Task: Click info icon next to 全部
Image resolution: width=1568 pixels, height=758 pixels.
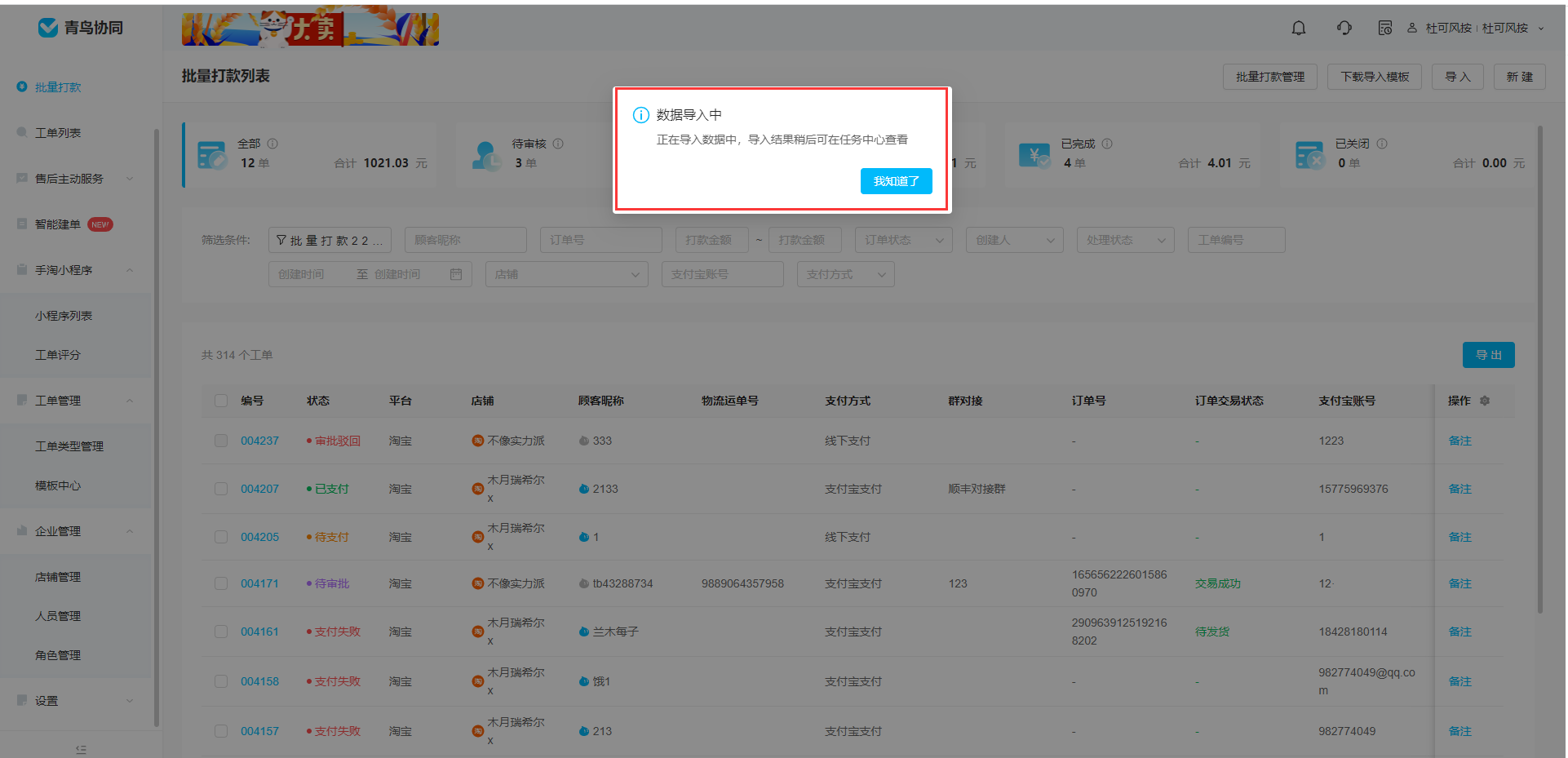Action: [272, 144]
